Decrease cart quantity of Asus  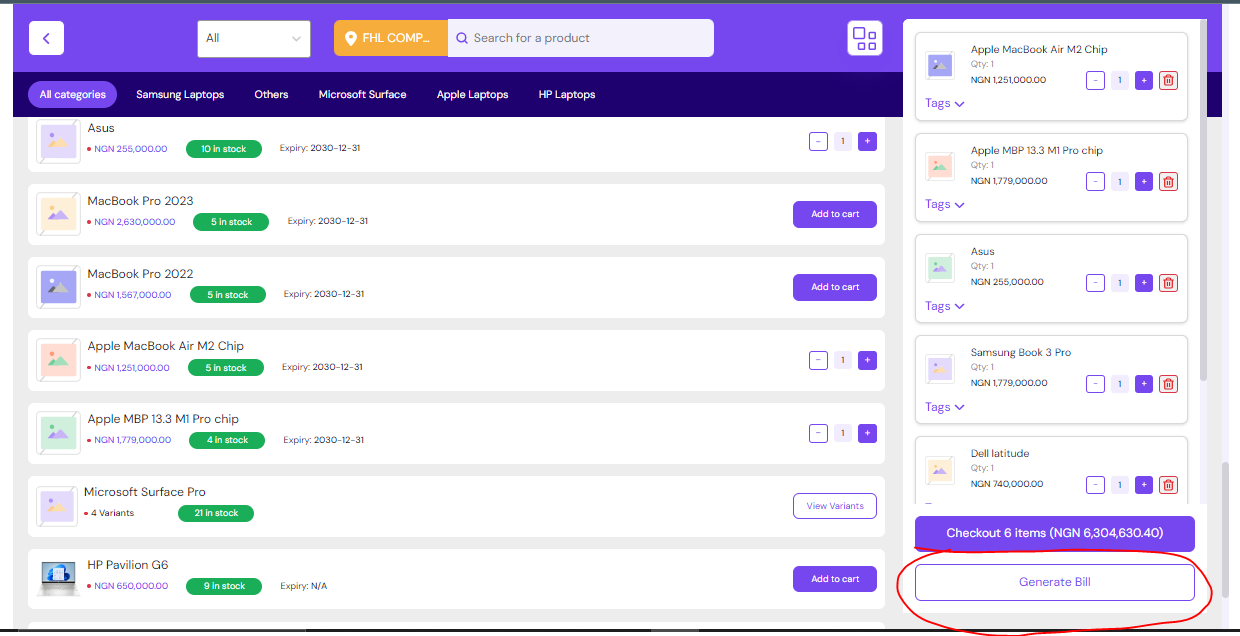1095,283
